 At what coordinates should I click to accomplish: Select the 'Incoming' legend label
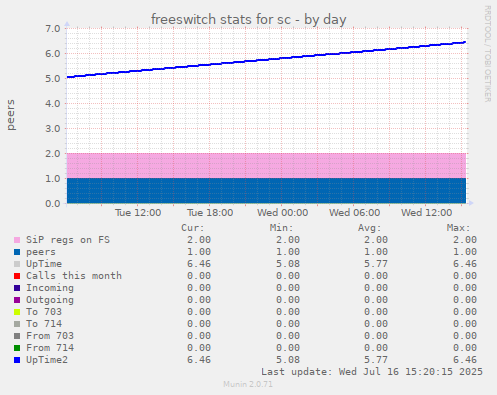[50, 288]
